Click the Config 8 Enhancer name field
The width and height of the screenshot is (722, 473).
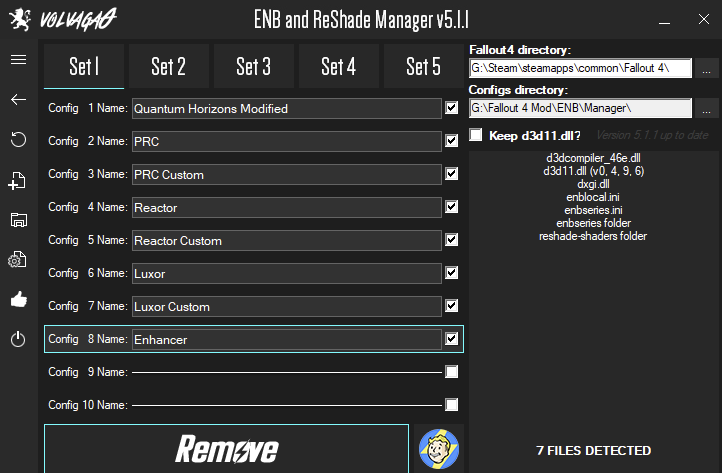click(286, 339)
